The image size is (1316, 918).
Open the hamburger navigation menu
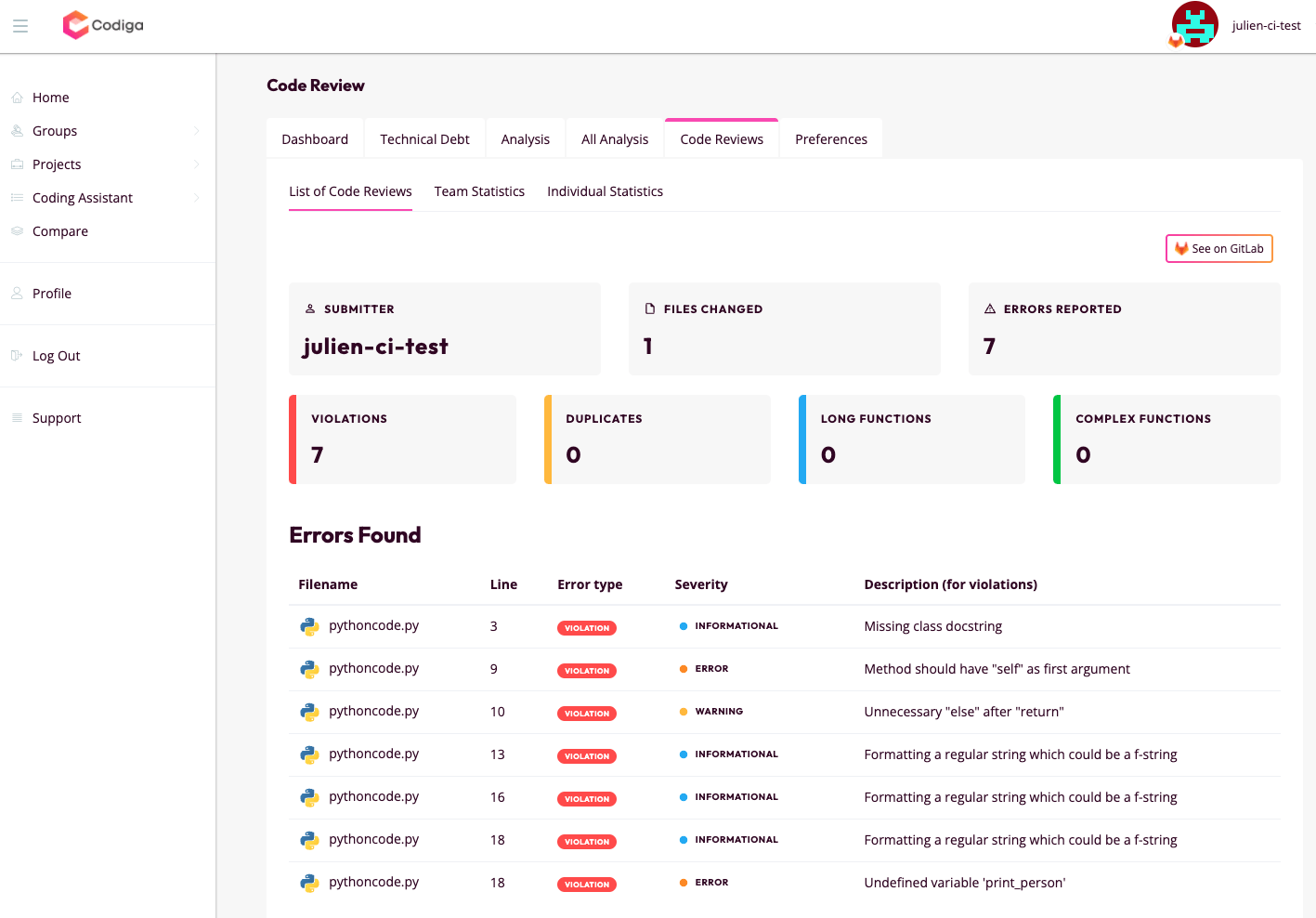(x=20, y=26)
